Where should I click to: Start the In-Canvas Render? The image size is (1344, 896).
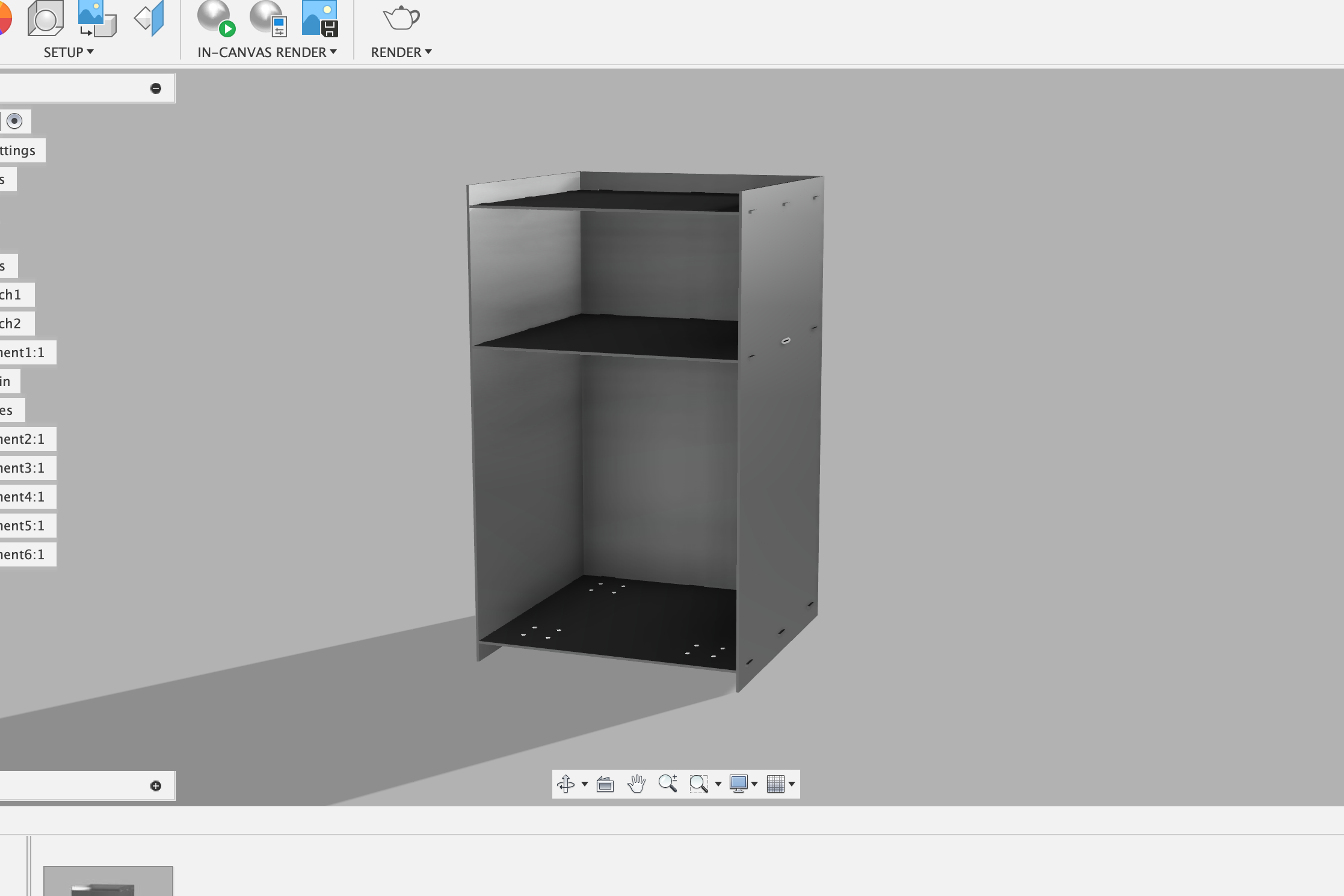tap(216, 18)
